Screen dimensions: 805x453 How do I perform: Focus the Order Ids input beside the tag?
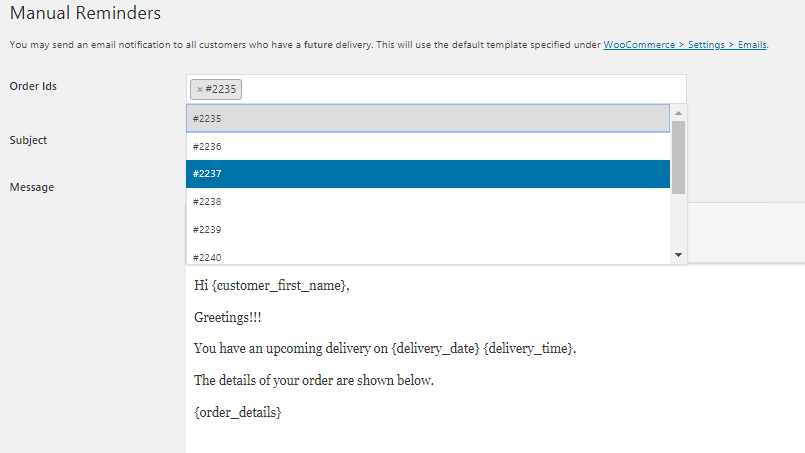point(462,89)
